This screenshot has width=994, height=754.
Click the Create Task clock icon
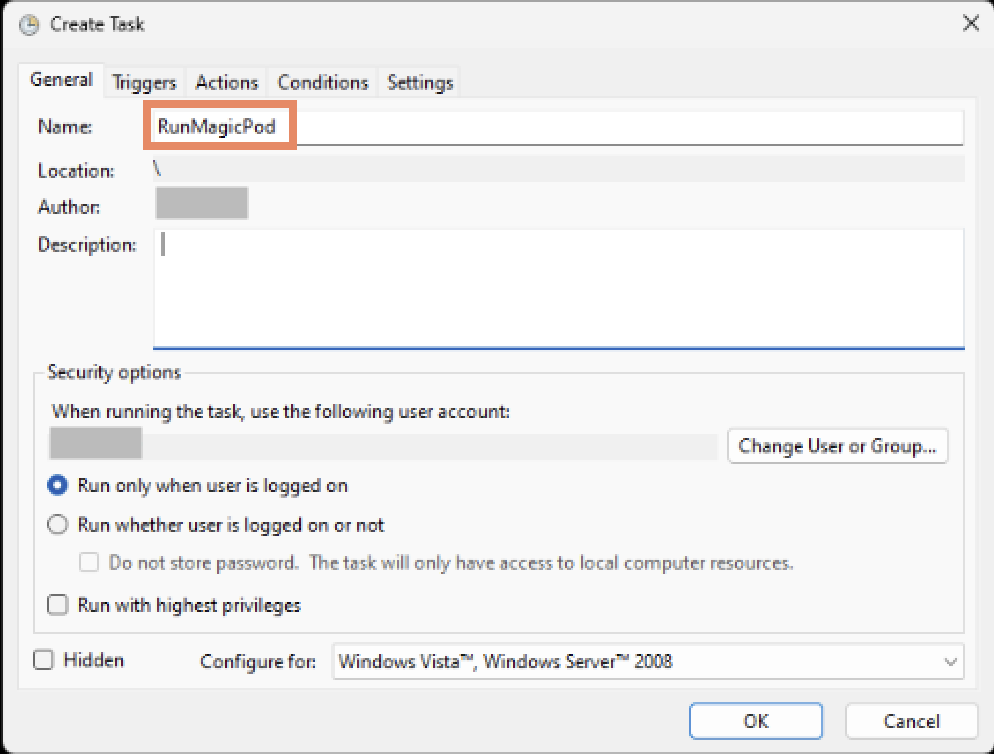29,25
